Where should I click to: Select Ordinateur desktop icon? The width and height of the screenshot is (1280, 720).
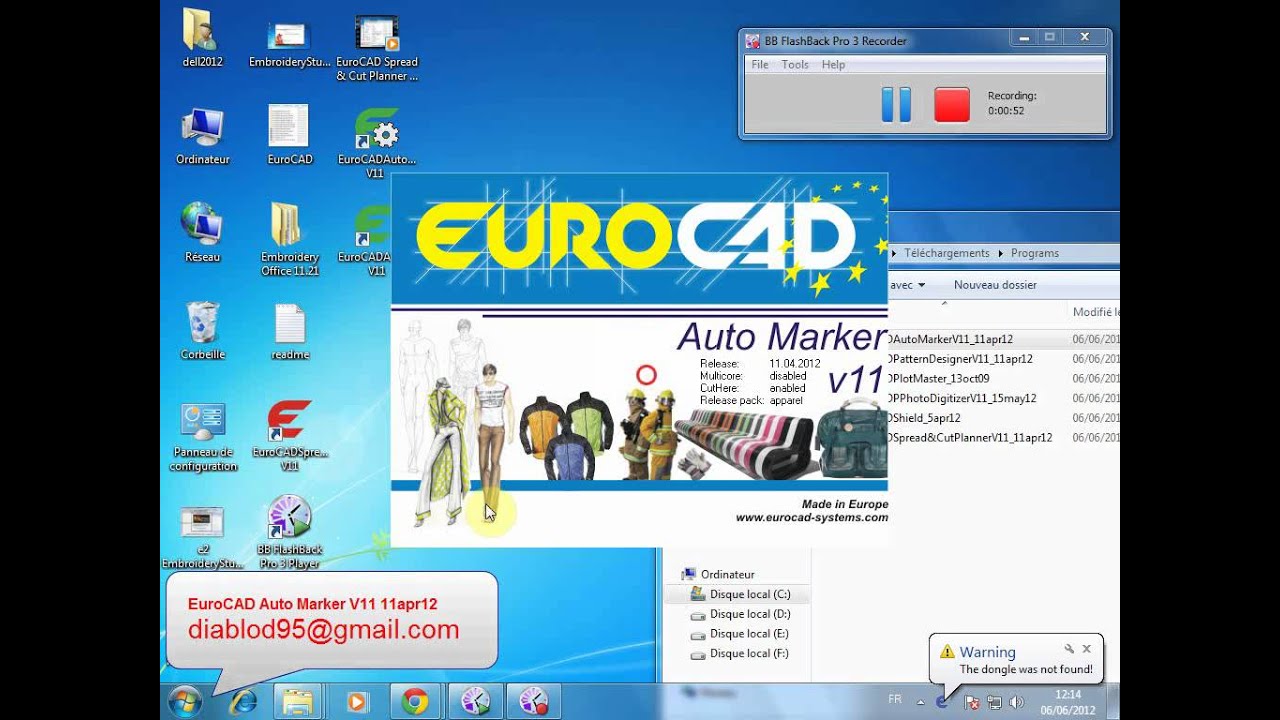[x=203, y=136]
